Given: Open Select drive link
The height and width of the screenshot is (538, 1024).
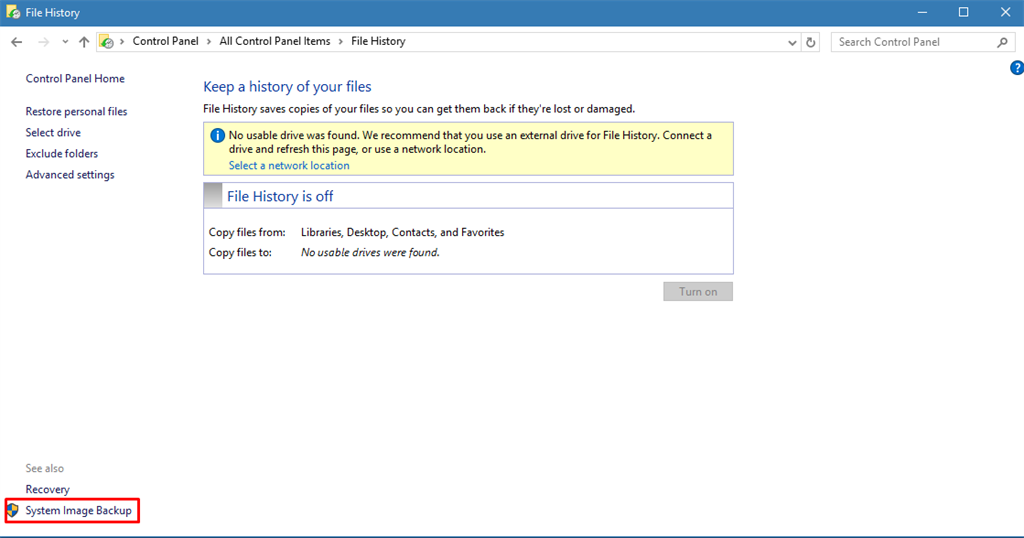Looking at the screenshot, I should tap(53, 133).
